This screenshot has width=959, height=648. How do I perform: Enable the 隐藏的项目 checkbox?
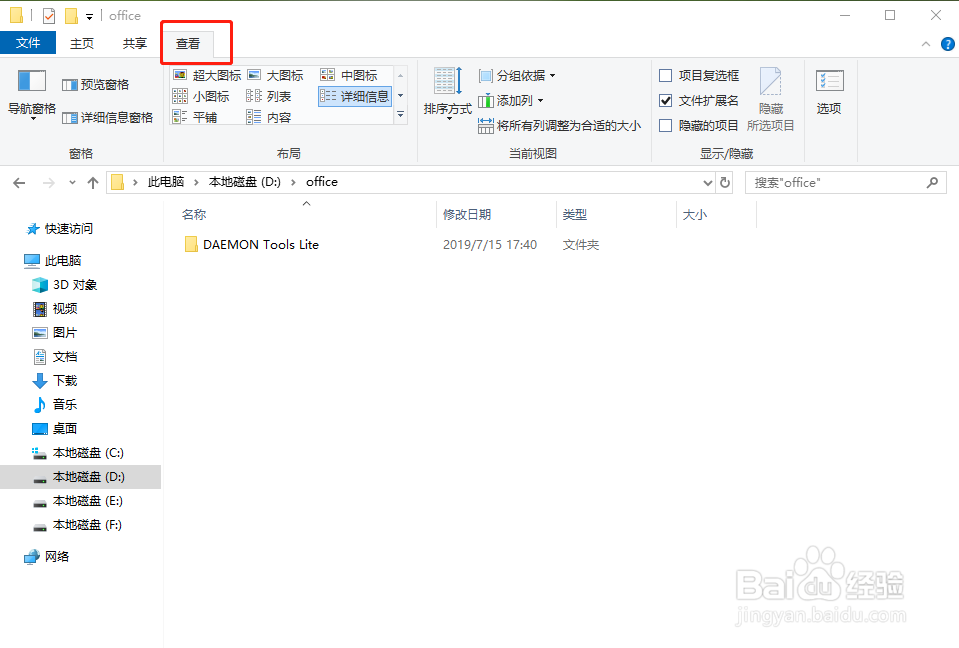click(x=665, y=125)
